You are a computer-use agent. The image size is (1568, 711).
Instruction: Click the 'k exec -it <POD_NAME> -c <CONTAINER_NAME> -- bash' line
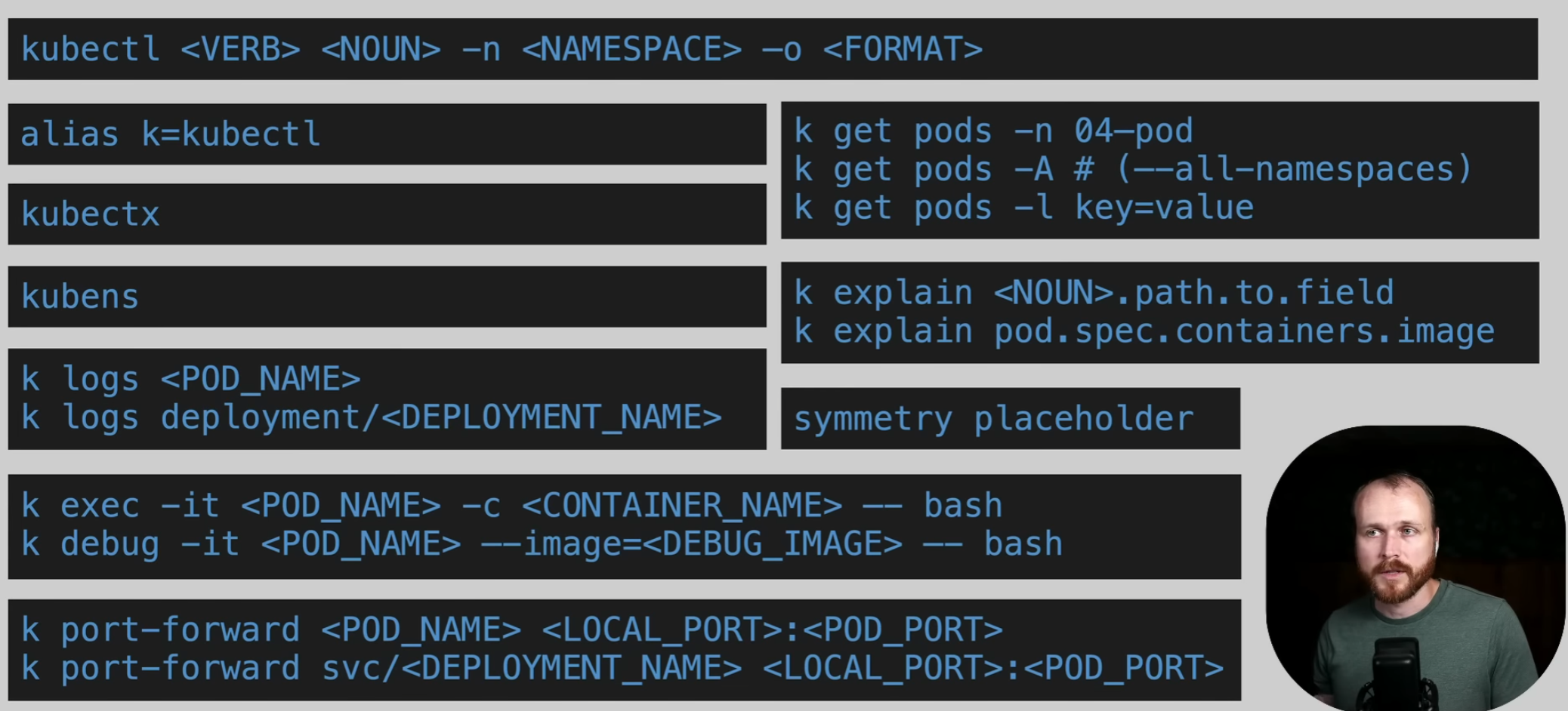click(x=512, y=506)
